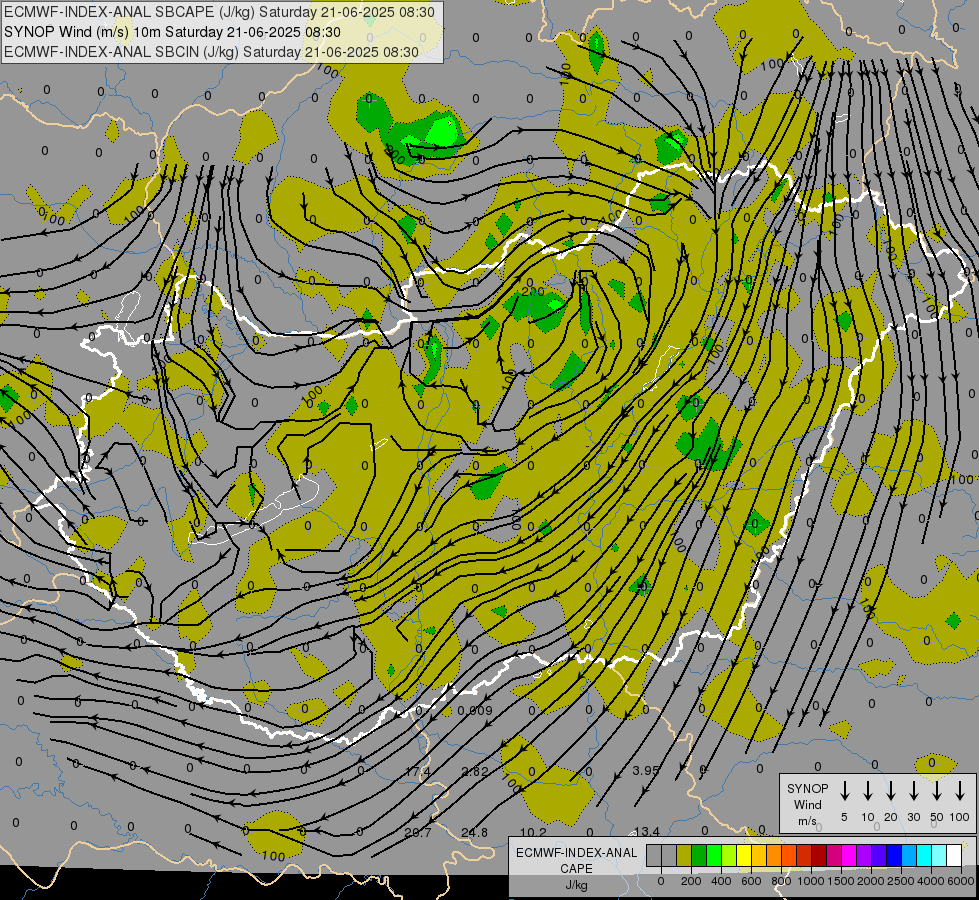979x900 pixels.
Task: Select the bright magenta swatch in CAPE legend
Action: click(849, 855)
